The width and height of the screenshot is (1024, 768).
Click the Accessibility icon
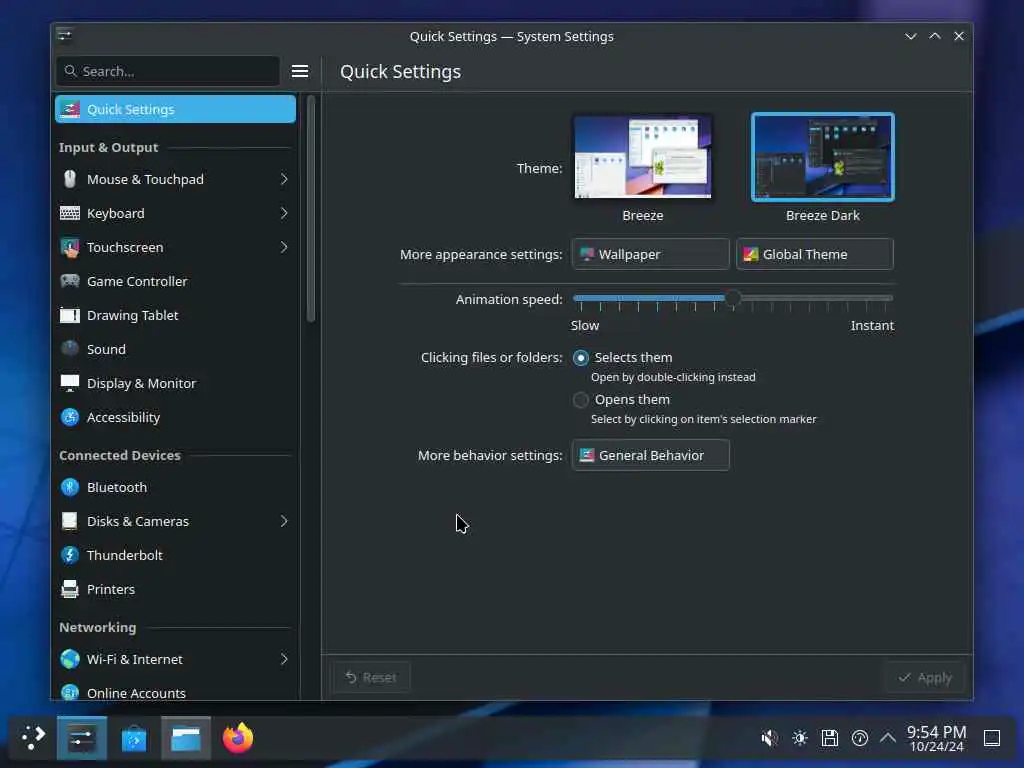click(70, 417)
